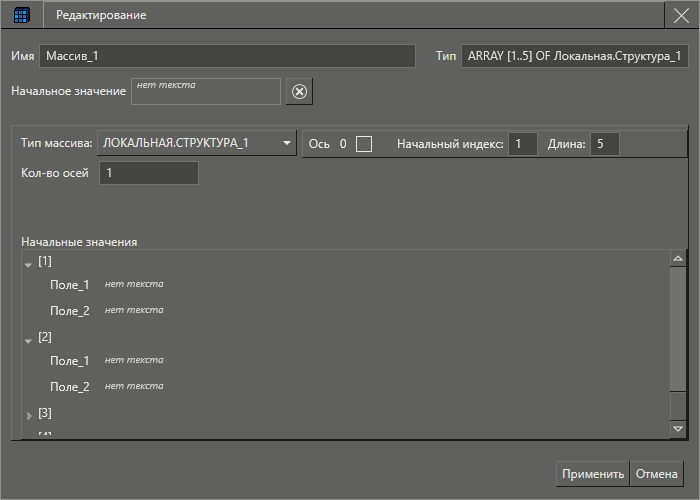This screenshot has height=500, width=700.
Task: Open the Тип массива dropdown
Action: [x=197, y=143]
